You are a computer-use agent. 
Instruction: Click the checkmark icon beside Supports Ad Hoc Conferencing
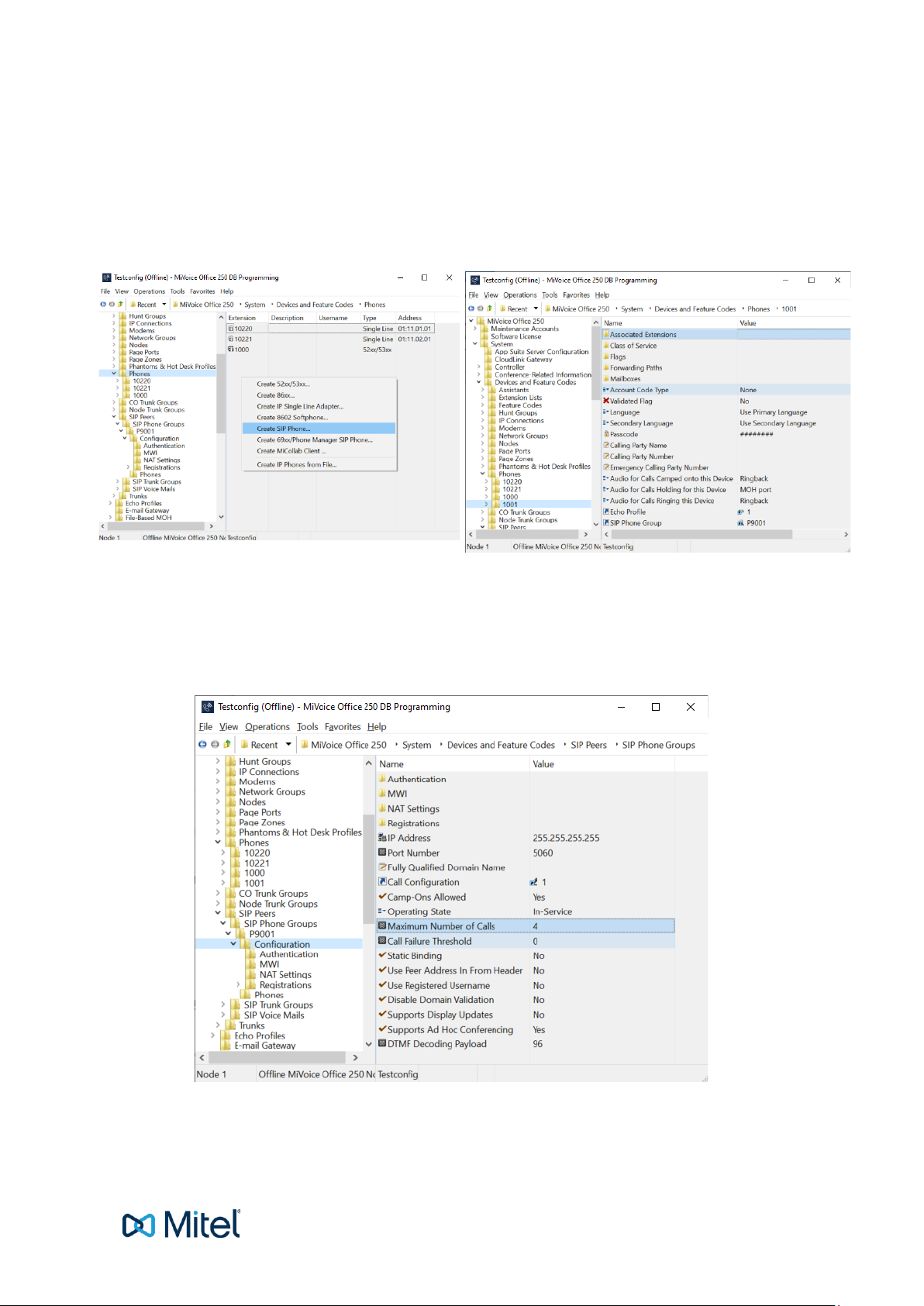(382, 1029)
